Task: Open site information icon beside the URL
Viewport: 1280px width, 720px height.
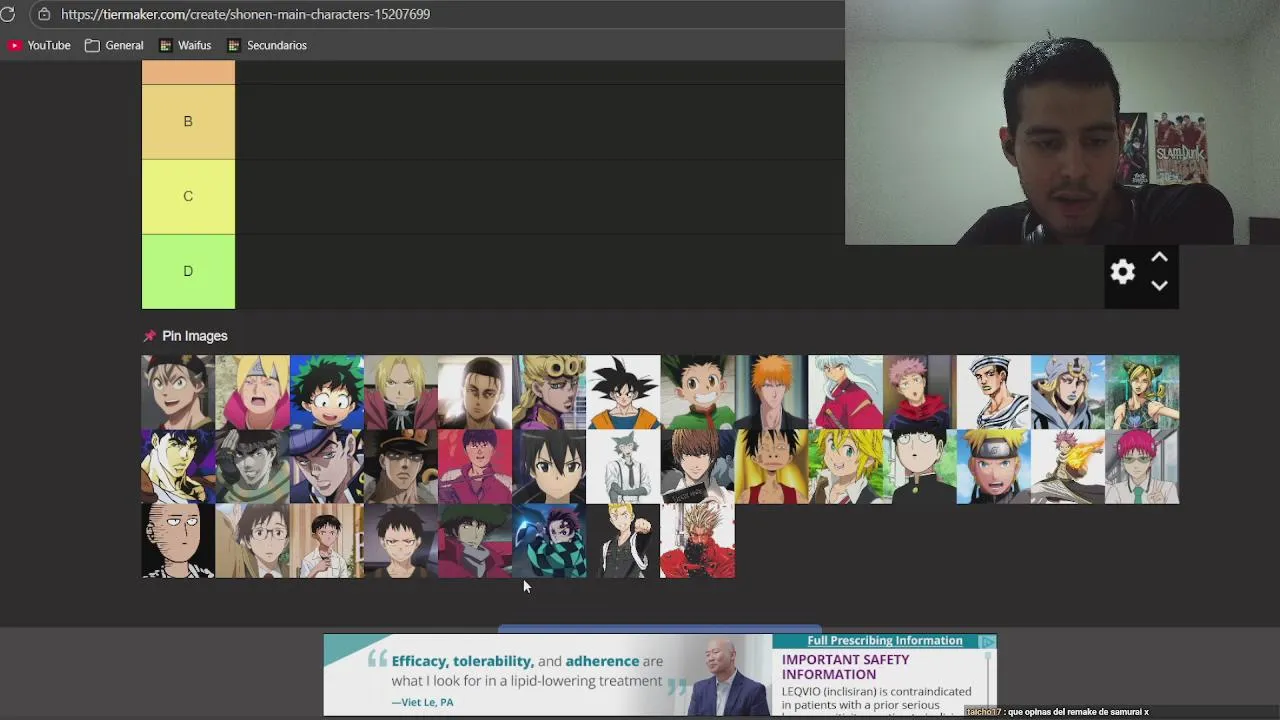Action: [44, 14]
